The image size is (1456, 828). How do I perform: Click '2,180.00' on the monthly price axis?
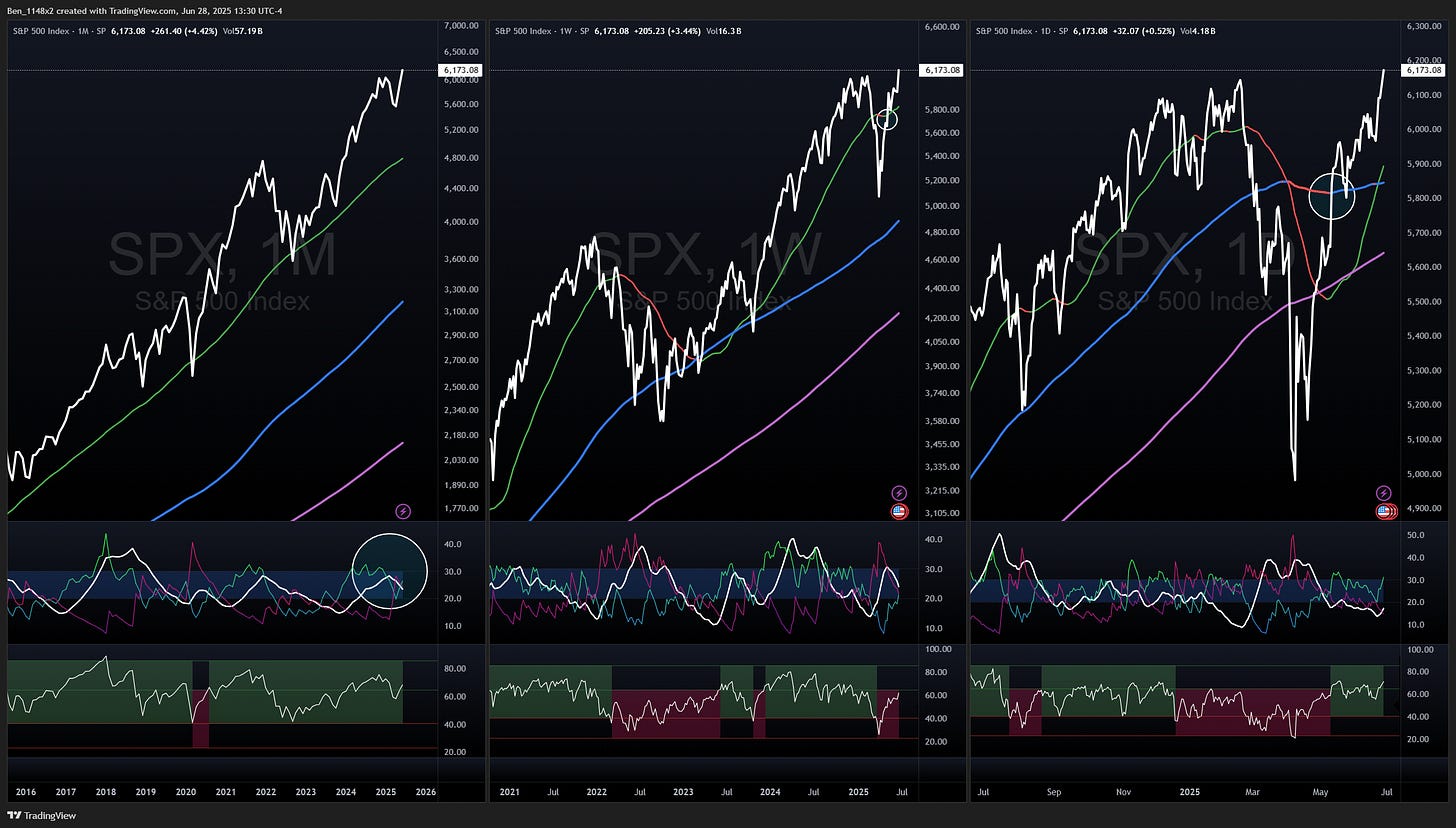(461, 435)
